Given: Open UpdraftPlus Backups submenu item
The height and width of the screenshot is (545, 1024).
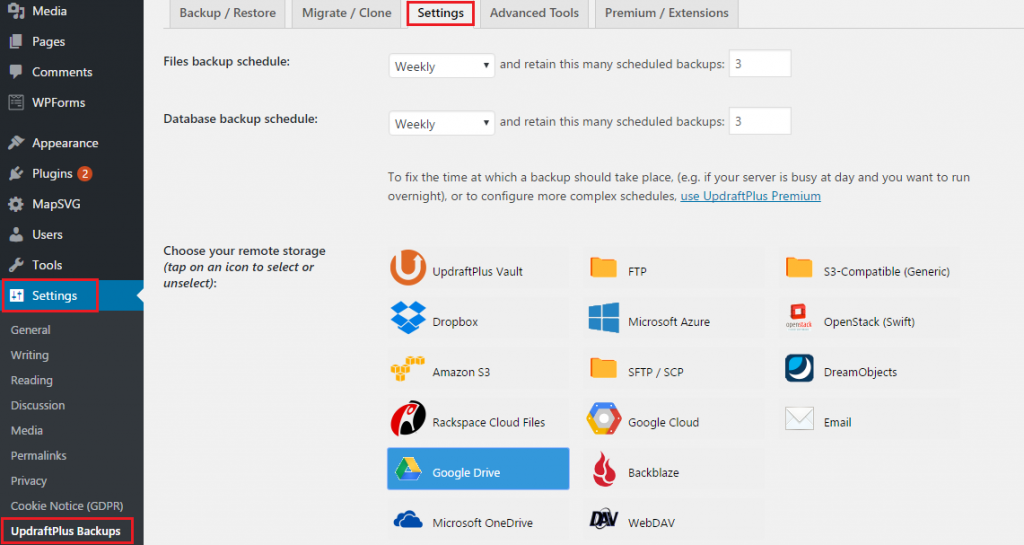Looking at the screenshot, I should [x=66, y=531].
